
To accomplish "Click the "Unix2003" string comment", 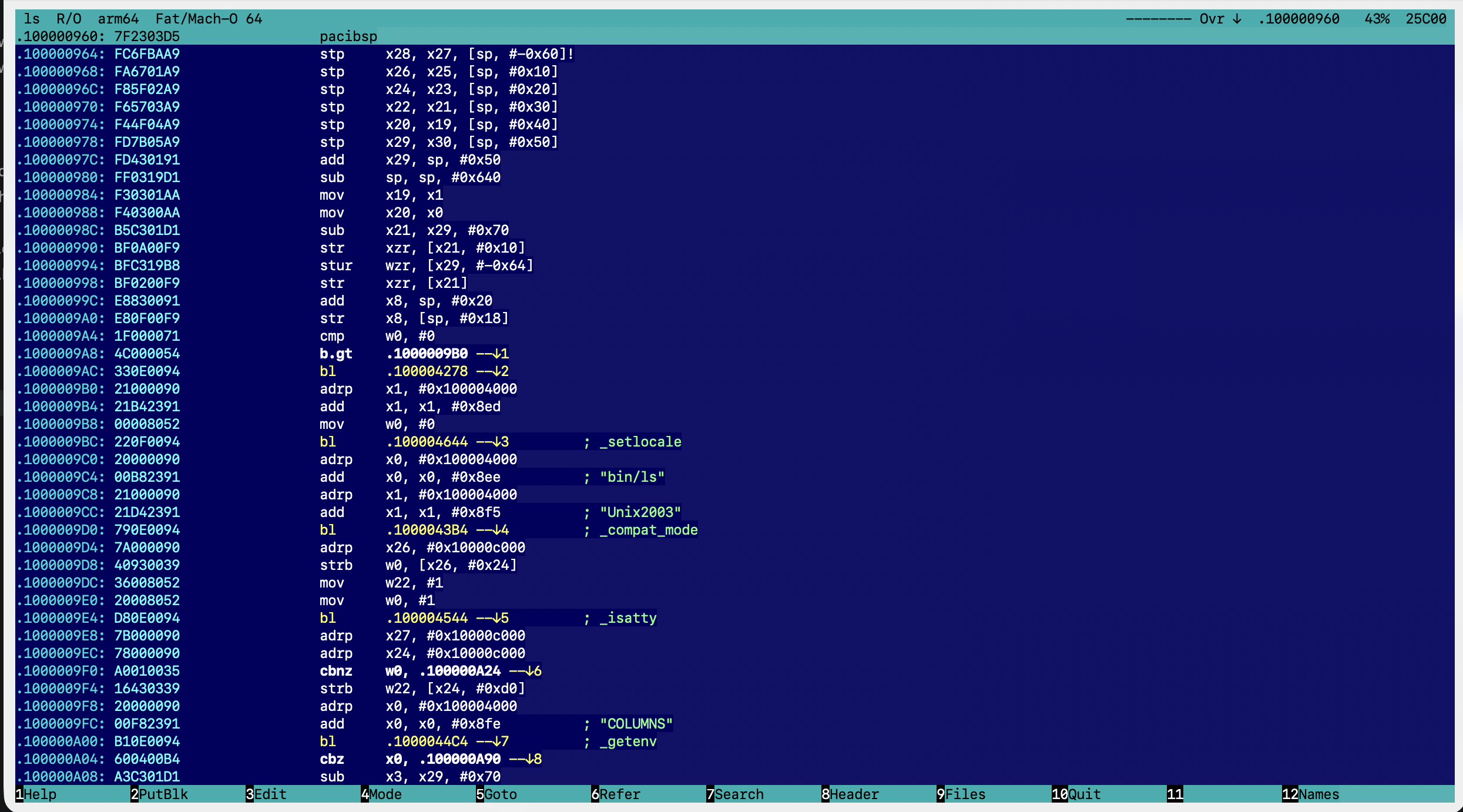I will (x=640, y=512).
